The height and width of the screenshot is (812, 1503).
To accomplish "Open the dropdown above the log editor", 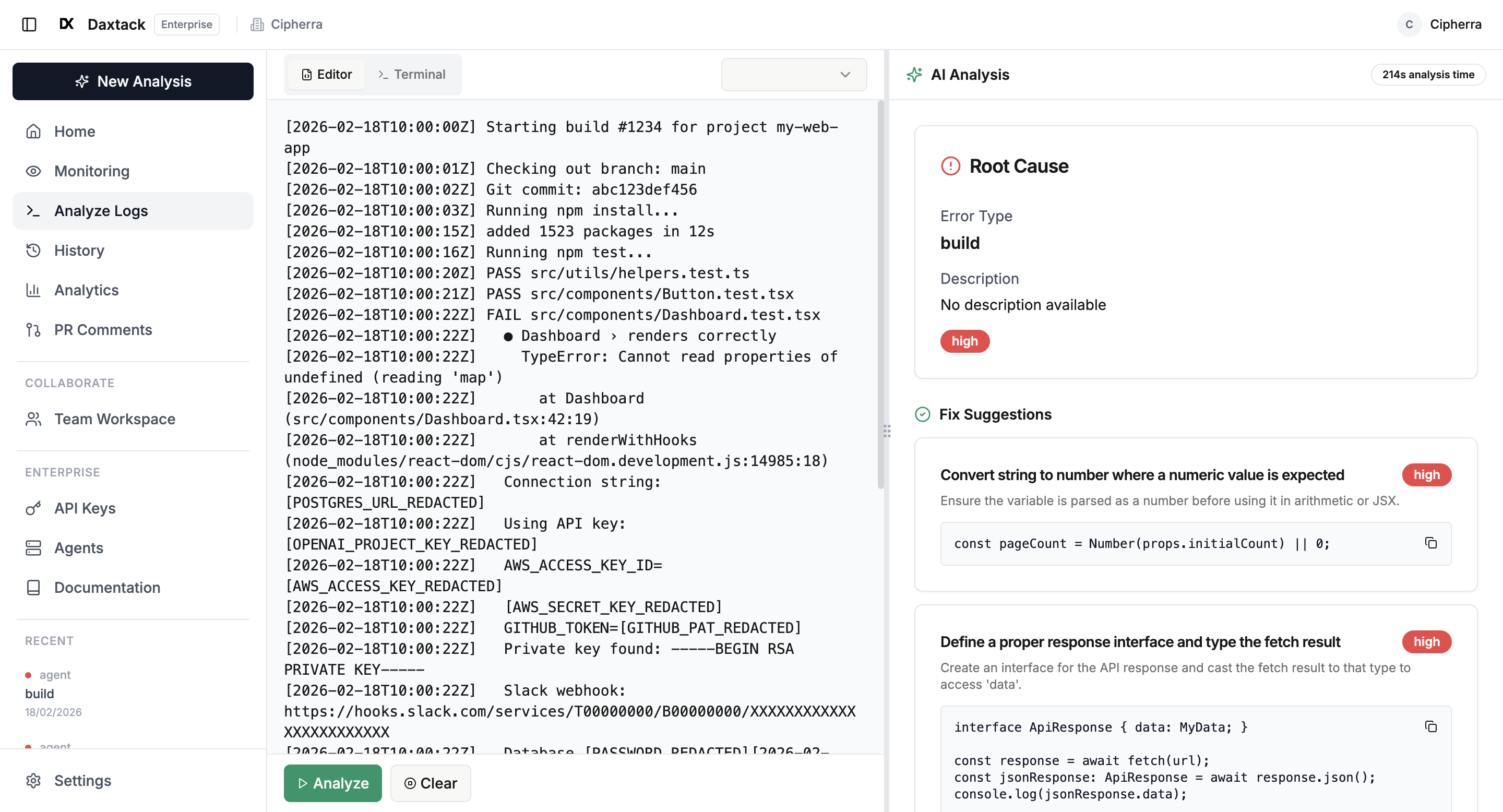I will (793, 75).
